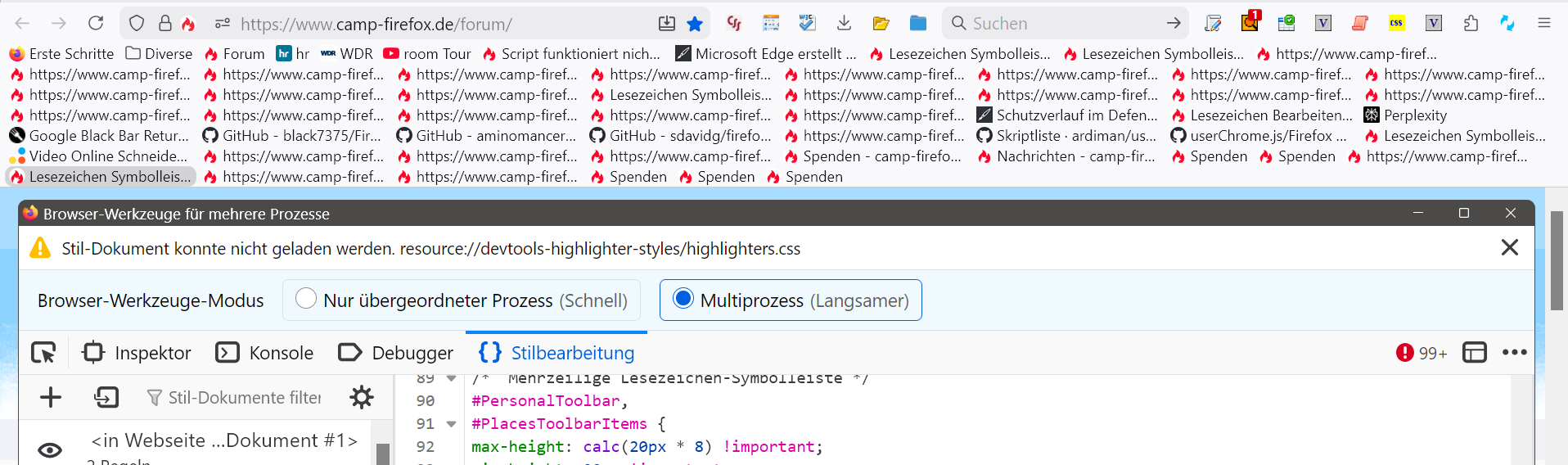Open the hr bookmark
Viewport: 1568px width, 465px height.
(293, 54)
